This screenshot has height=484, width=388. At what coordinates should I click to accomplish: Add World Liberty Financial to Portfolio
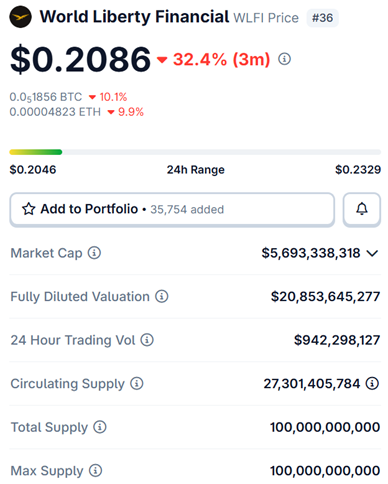[x=172, y=209]
